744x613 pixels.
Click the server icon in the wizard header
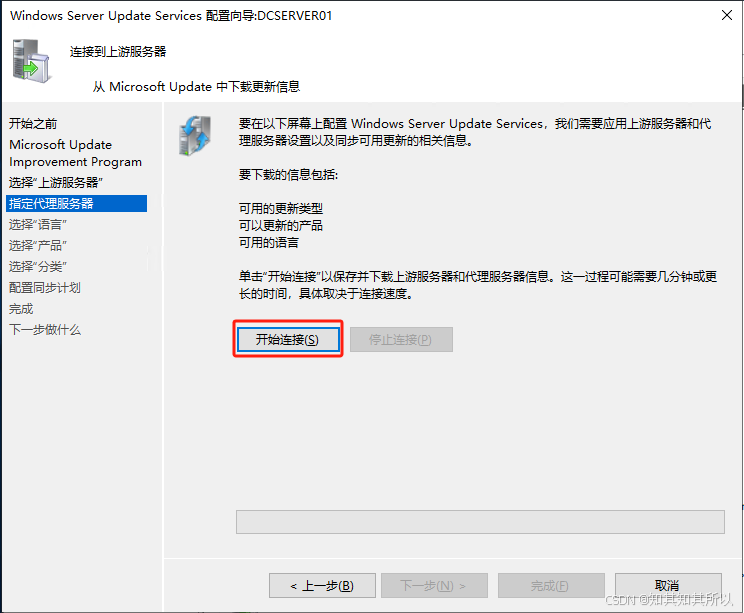[x=32, y=61]
